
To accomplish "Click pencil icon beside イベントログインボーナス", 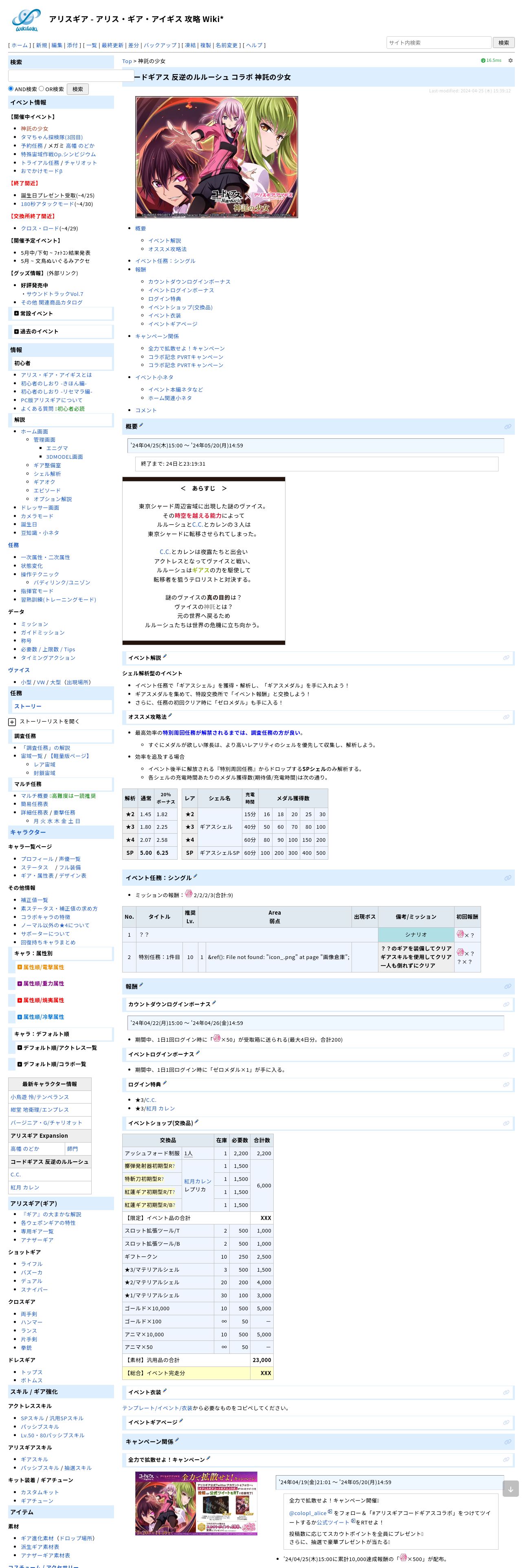I will coord(197,1052).
